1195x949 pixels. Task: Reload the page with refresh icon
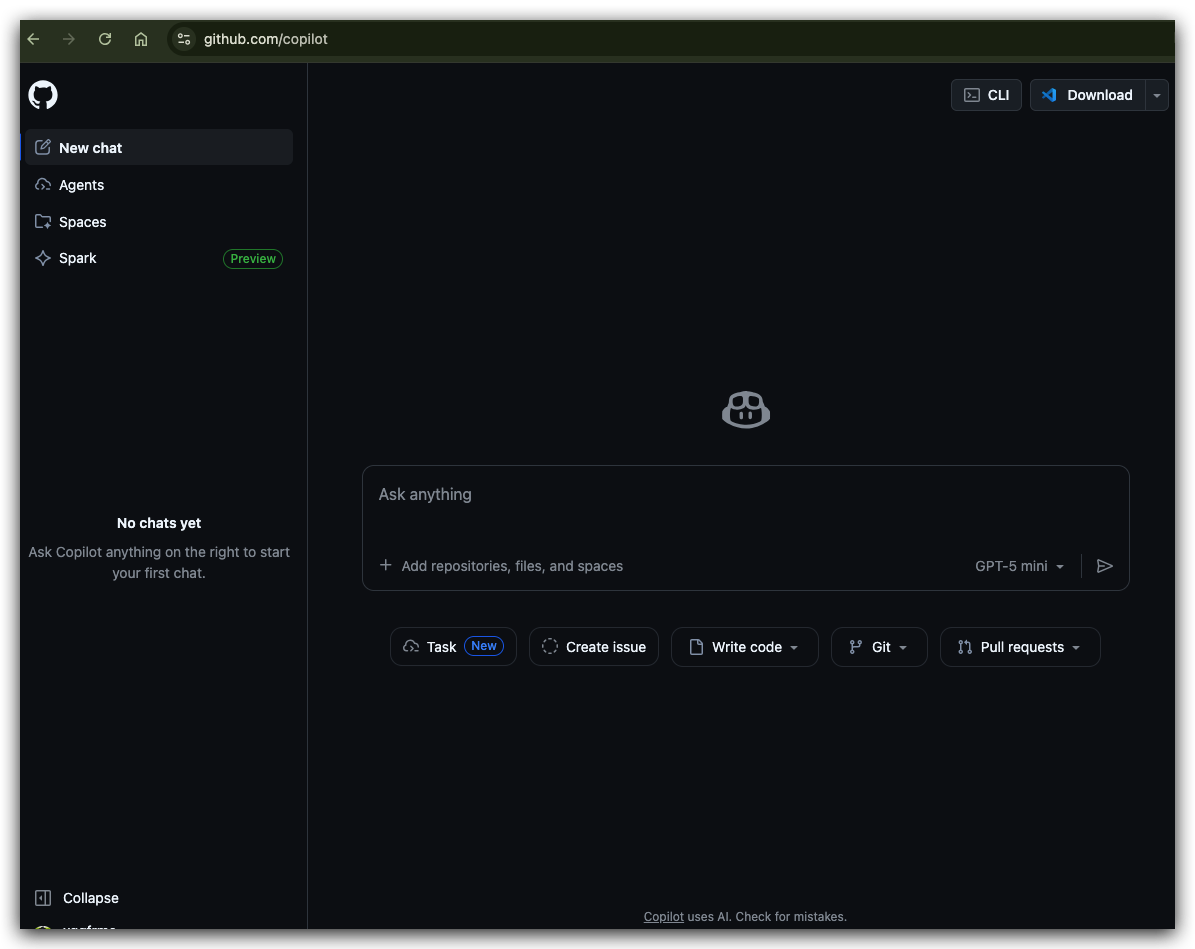coord(105,39)
